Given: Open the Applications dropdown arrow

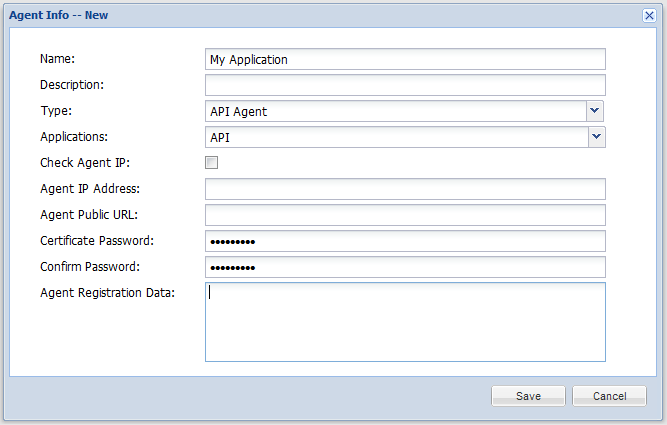Looking at the screenshot, I should pyautogui.click(x=596, y=137).
